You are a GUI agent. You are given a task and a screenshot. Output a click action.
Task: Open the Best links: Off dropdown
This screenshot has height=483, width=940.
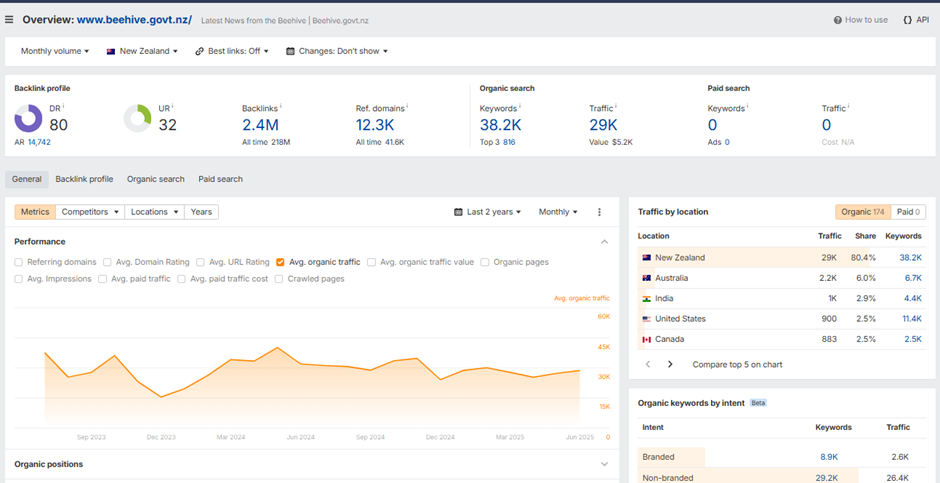click(x=231, y=52)
